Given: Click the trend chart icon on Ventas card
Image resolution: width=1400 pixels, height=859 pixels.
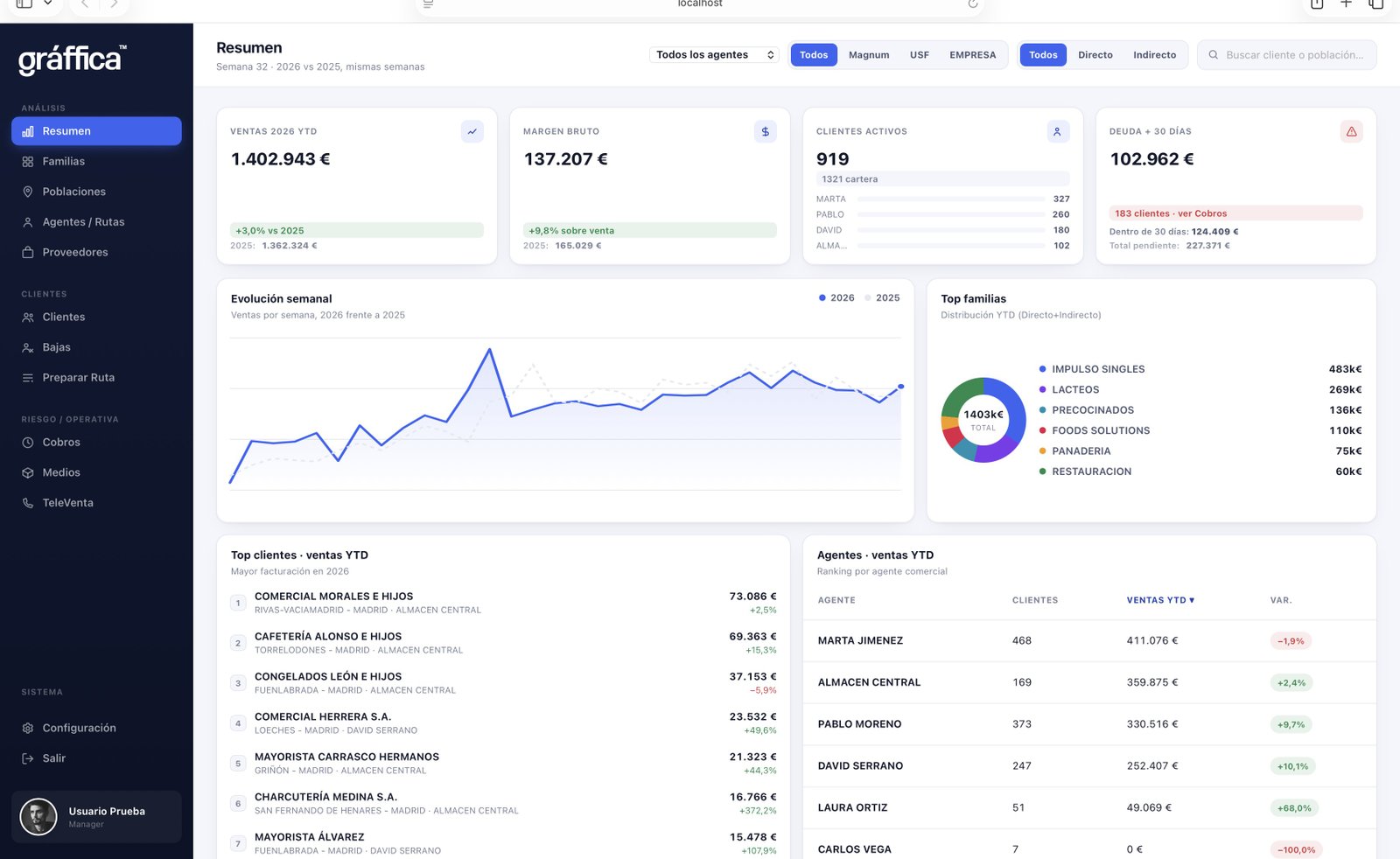Looking at the screenshot, I should 472,131.
